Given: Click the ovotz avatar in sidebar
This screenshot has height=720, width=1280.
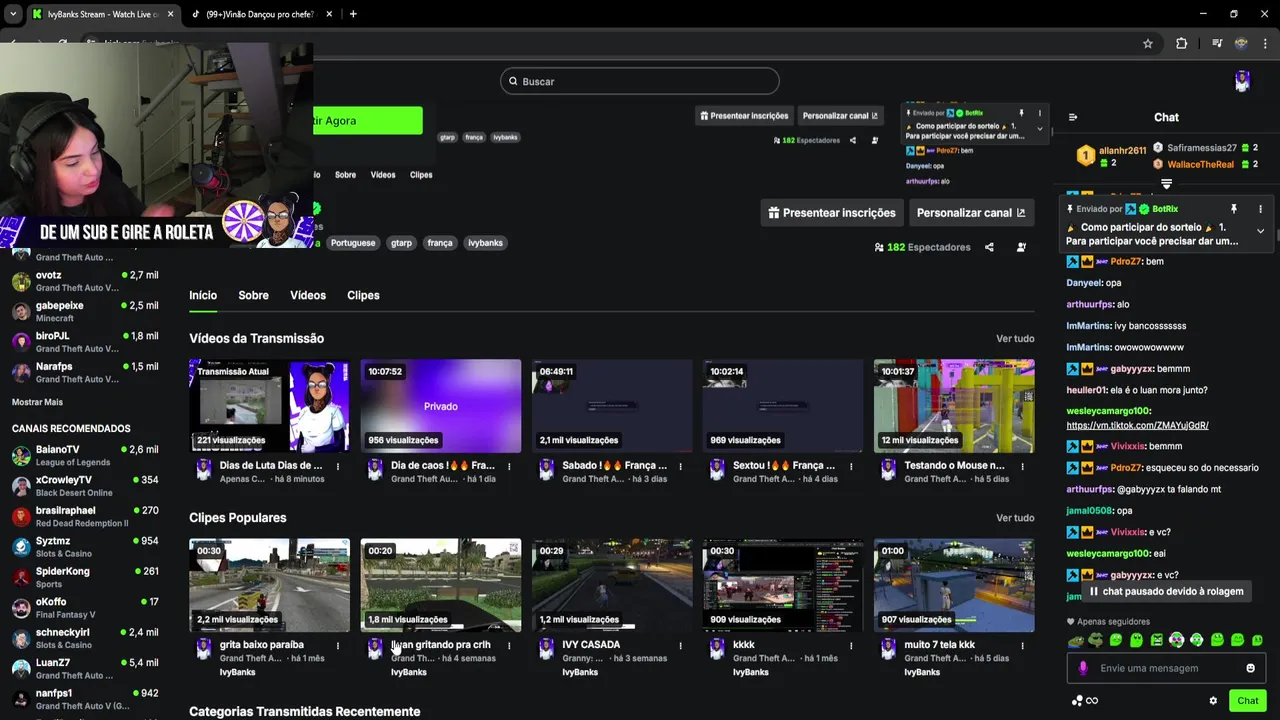Looking at the screenshot, I should [x=21, y=281].
